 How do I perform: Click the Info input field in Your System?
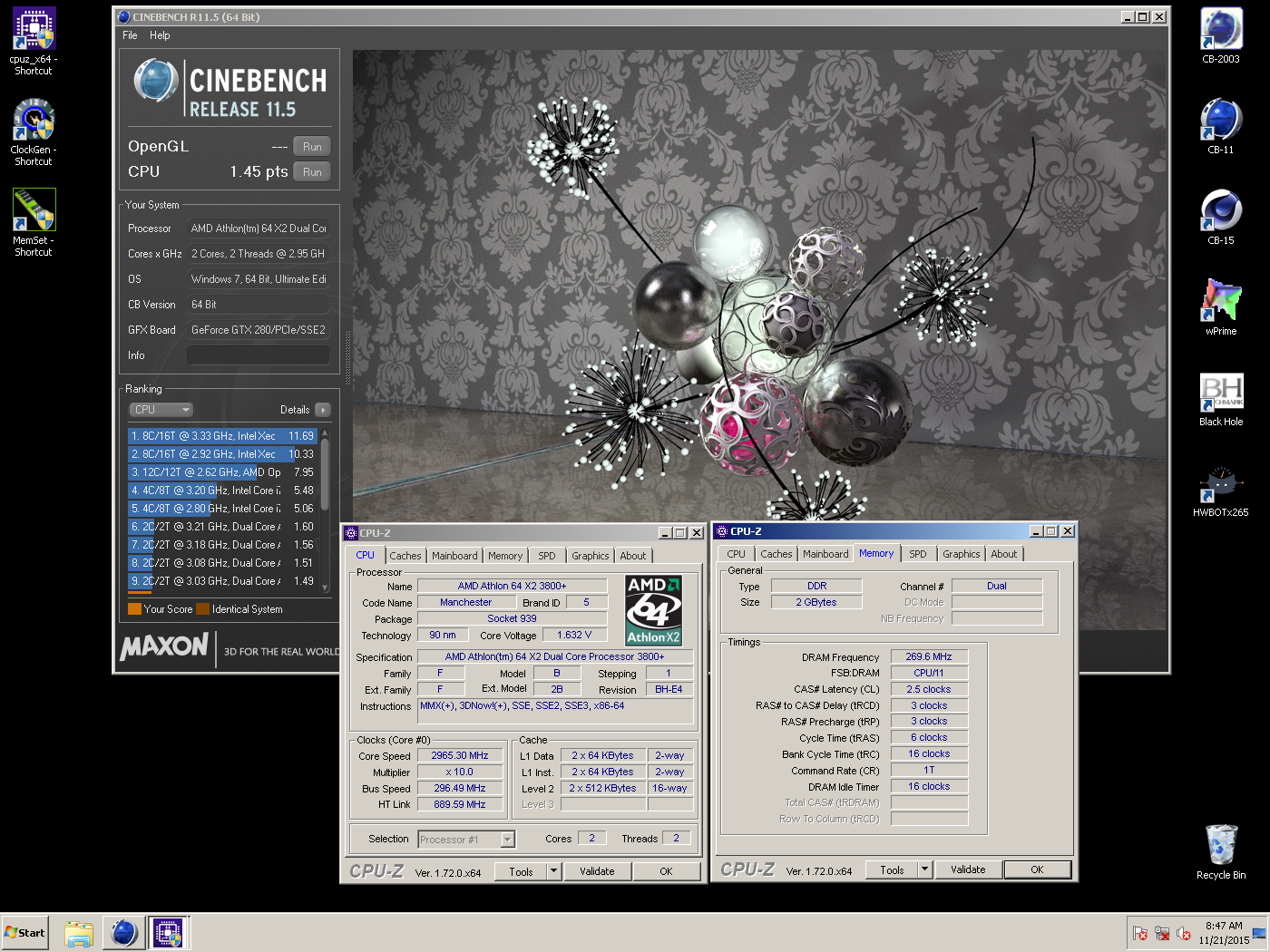[258, 355]
